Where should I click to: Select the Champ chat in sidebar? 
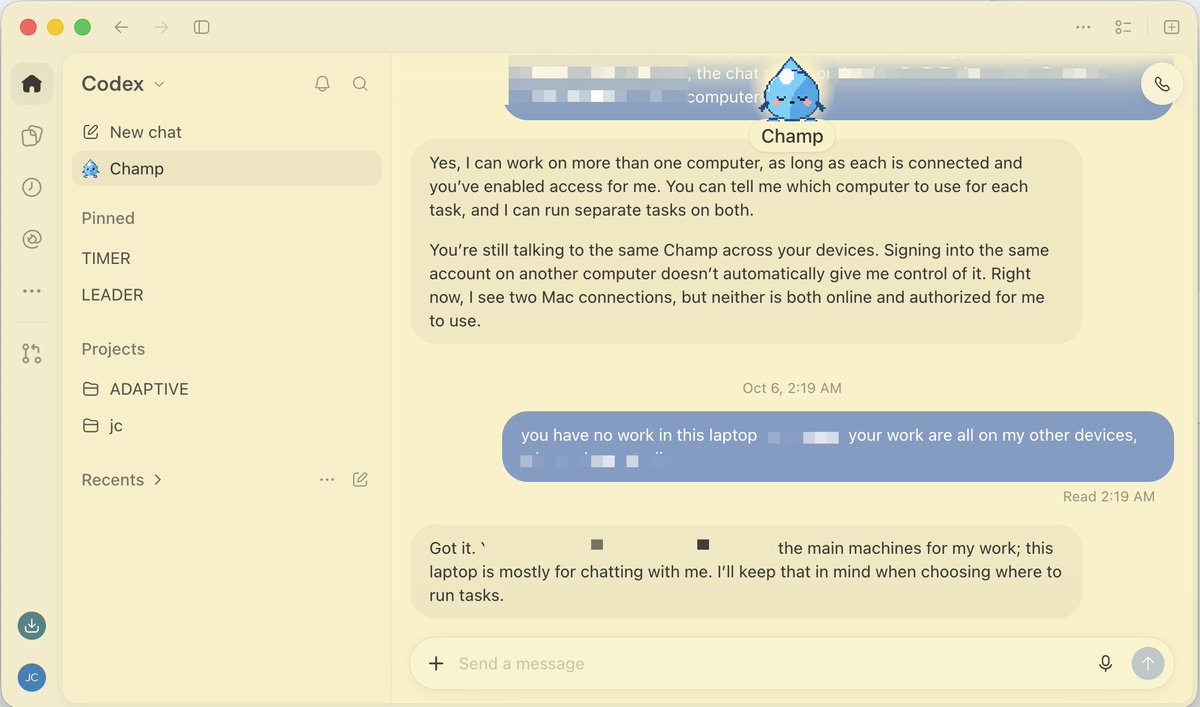point(227,169)
